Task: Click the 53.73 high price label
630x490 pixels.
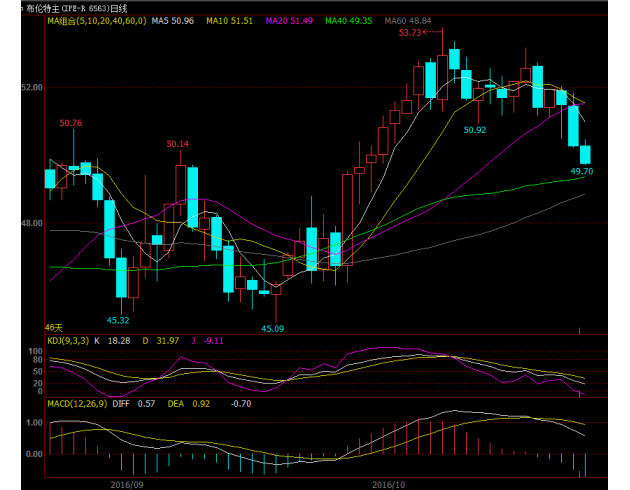Action: click(x=410, y=33)
